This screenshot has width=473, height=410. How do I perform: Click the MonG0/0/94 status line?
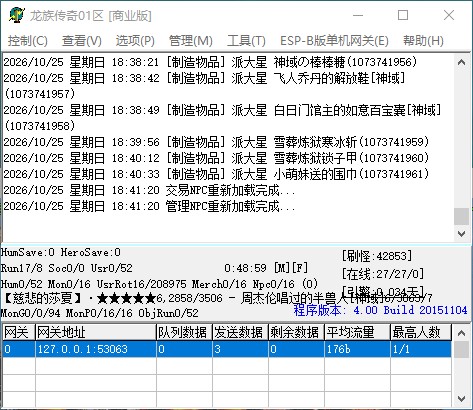99,313
